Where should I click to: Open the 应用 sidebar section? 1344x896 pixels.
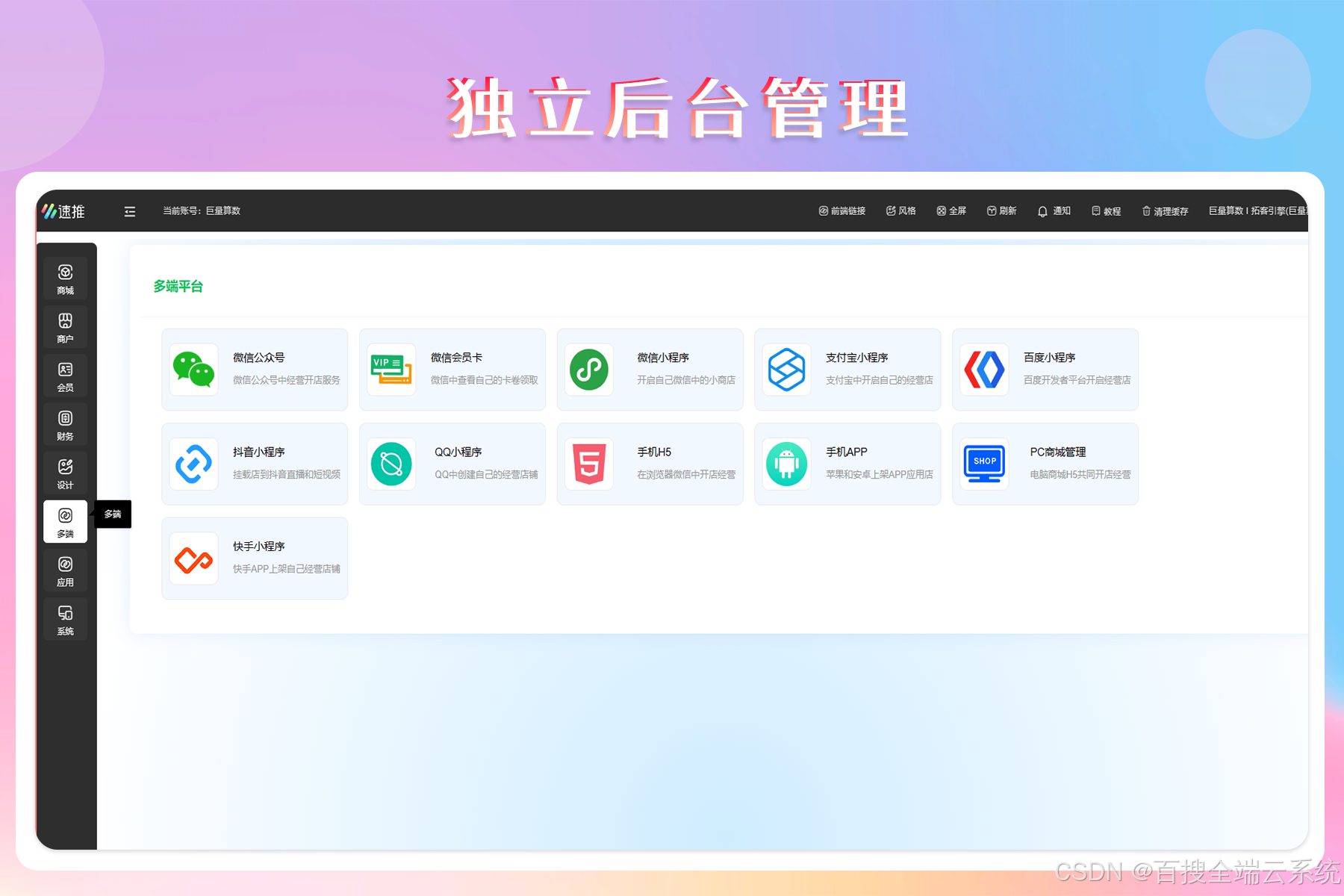[x=66, y=570]
